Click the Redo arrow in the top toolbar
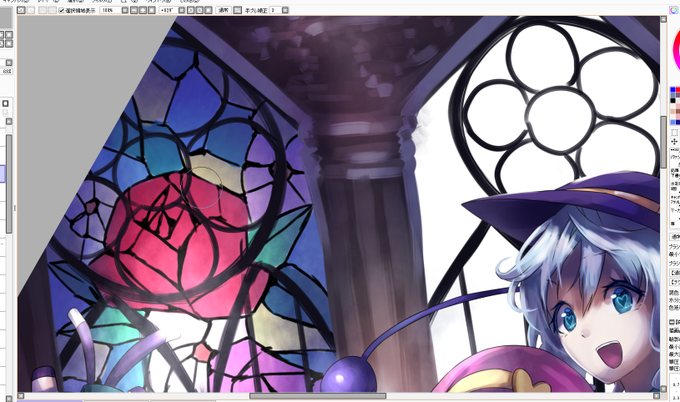The width and height of the screenshot is (680, 402). (x=31, y=10)
